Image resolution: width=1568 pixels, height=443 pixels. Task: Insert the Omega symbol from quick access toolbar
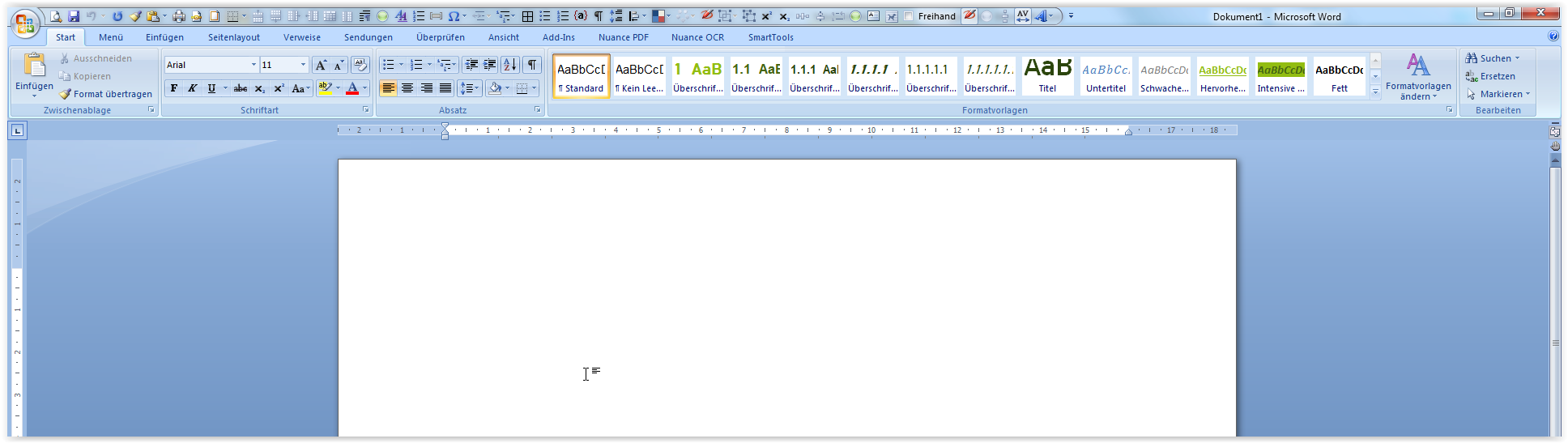(x=454, y=16)
